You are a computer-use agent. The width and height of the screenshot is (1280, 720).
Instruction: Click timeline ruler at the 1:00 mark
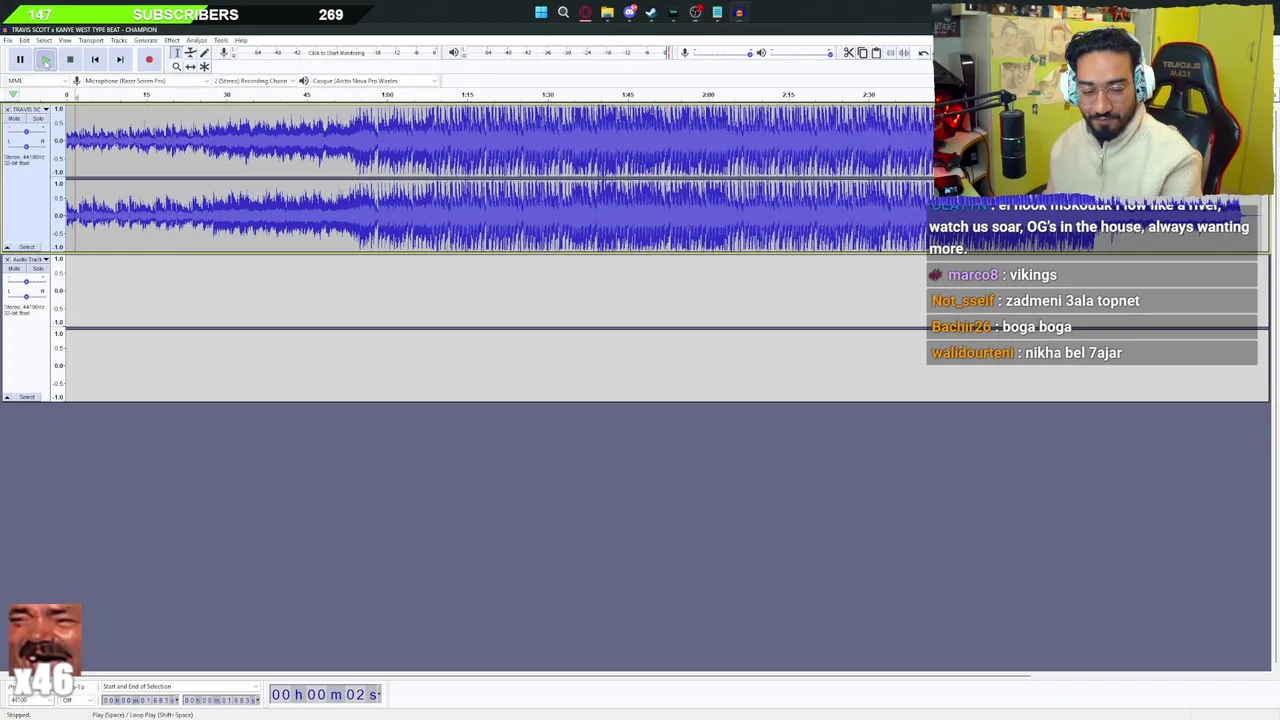[x=387, y=95]
